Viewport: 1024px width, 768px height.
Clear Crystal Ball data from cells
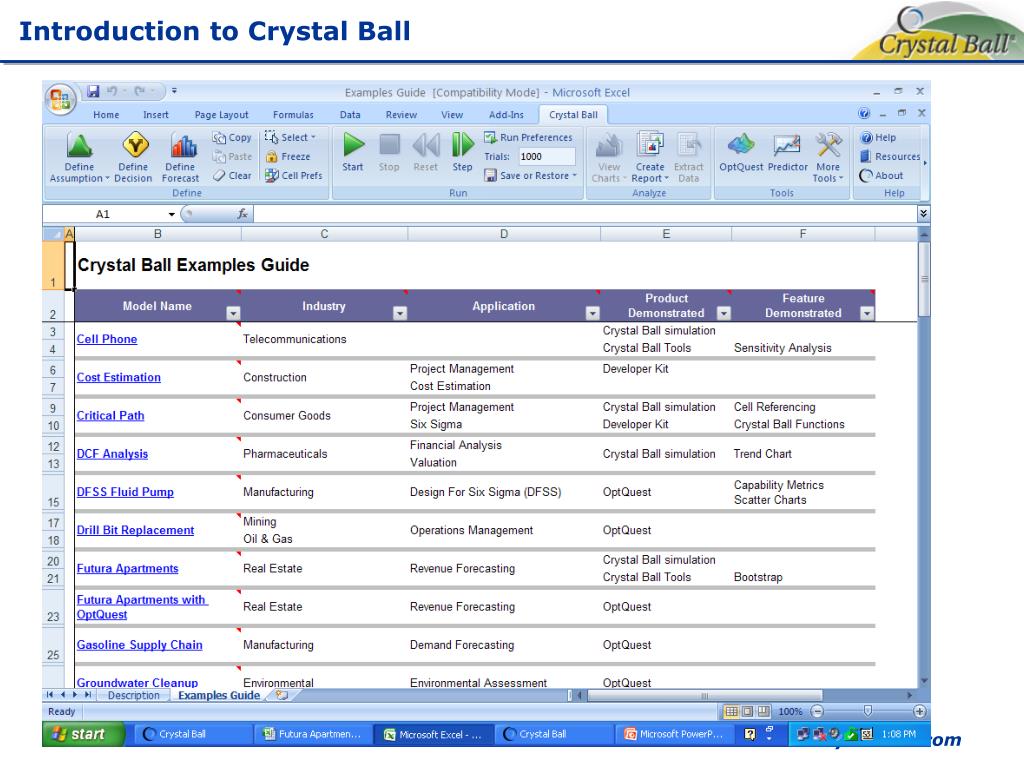pos(232,176)
